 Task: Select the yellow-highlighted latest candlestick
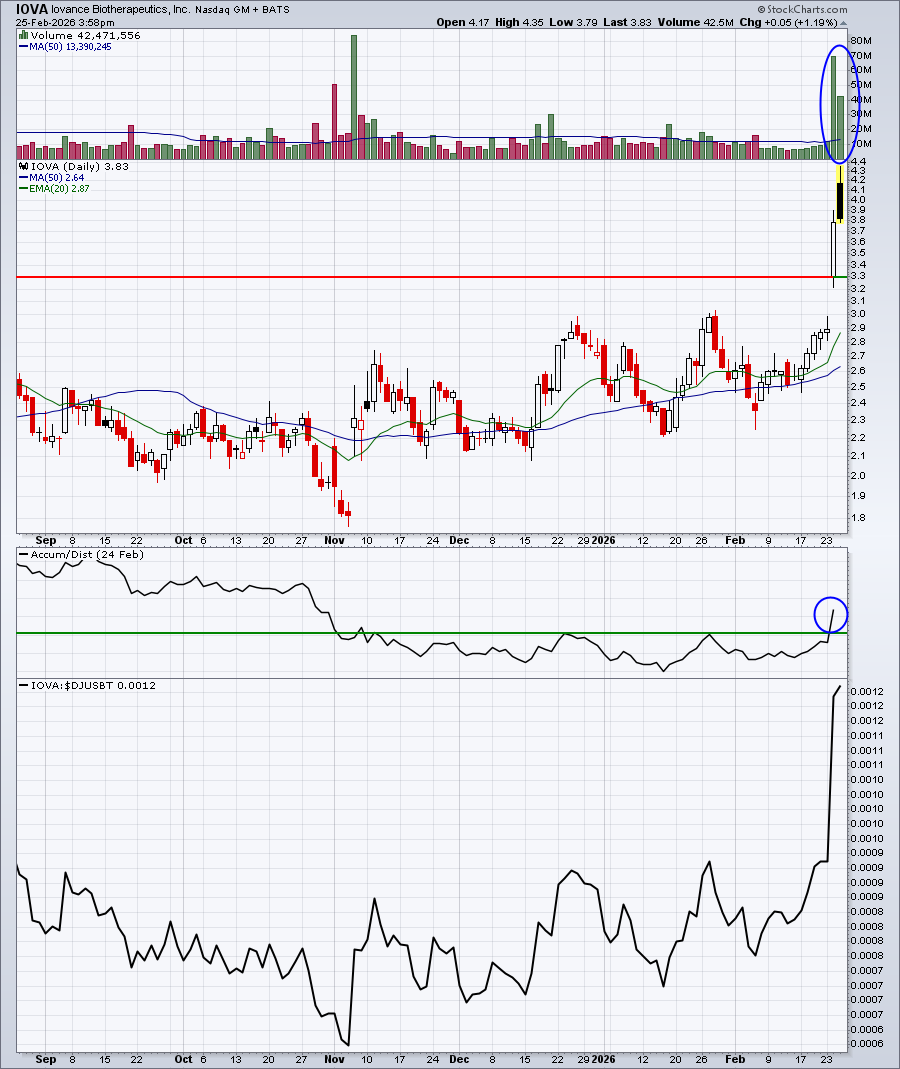tap(840, 194)
